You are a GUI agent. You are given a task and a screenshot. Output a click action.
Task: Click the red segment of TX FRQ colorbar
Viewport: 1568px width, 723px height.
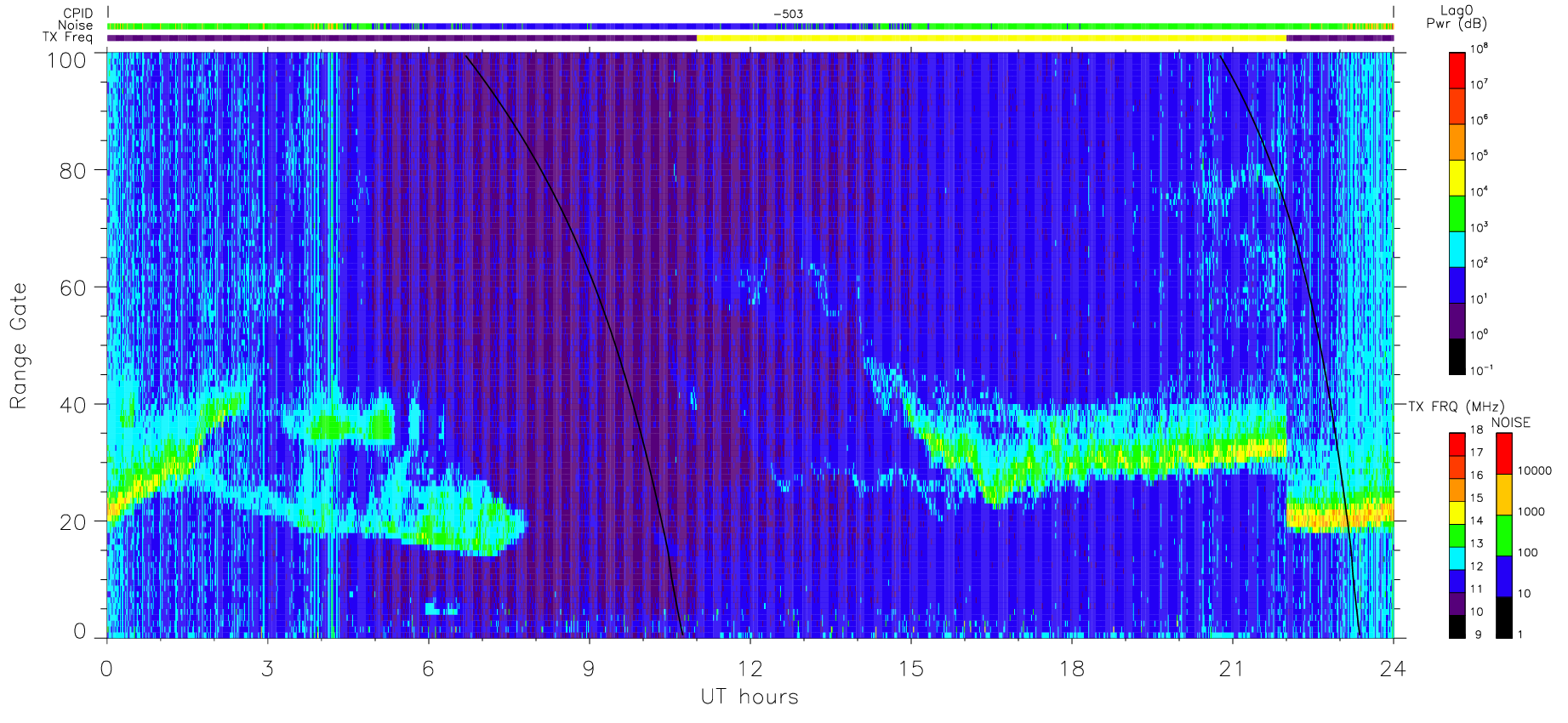point(1457,444)
